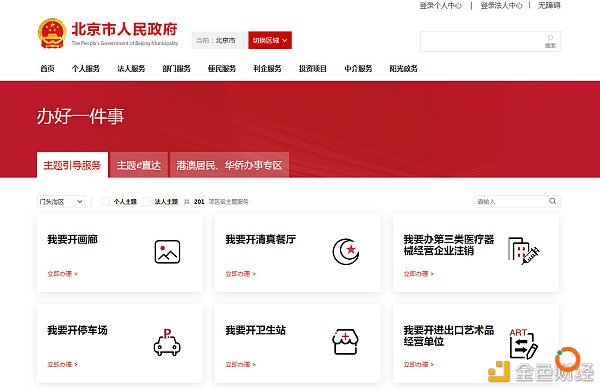Click the orange circular floating widget icon
600x388 pixels.
click(567, 359)
